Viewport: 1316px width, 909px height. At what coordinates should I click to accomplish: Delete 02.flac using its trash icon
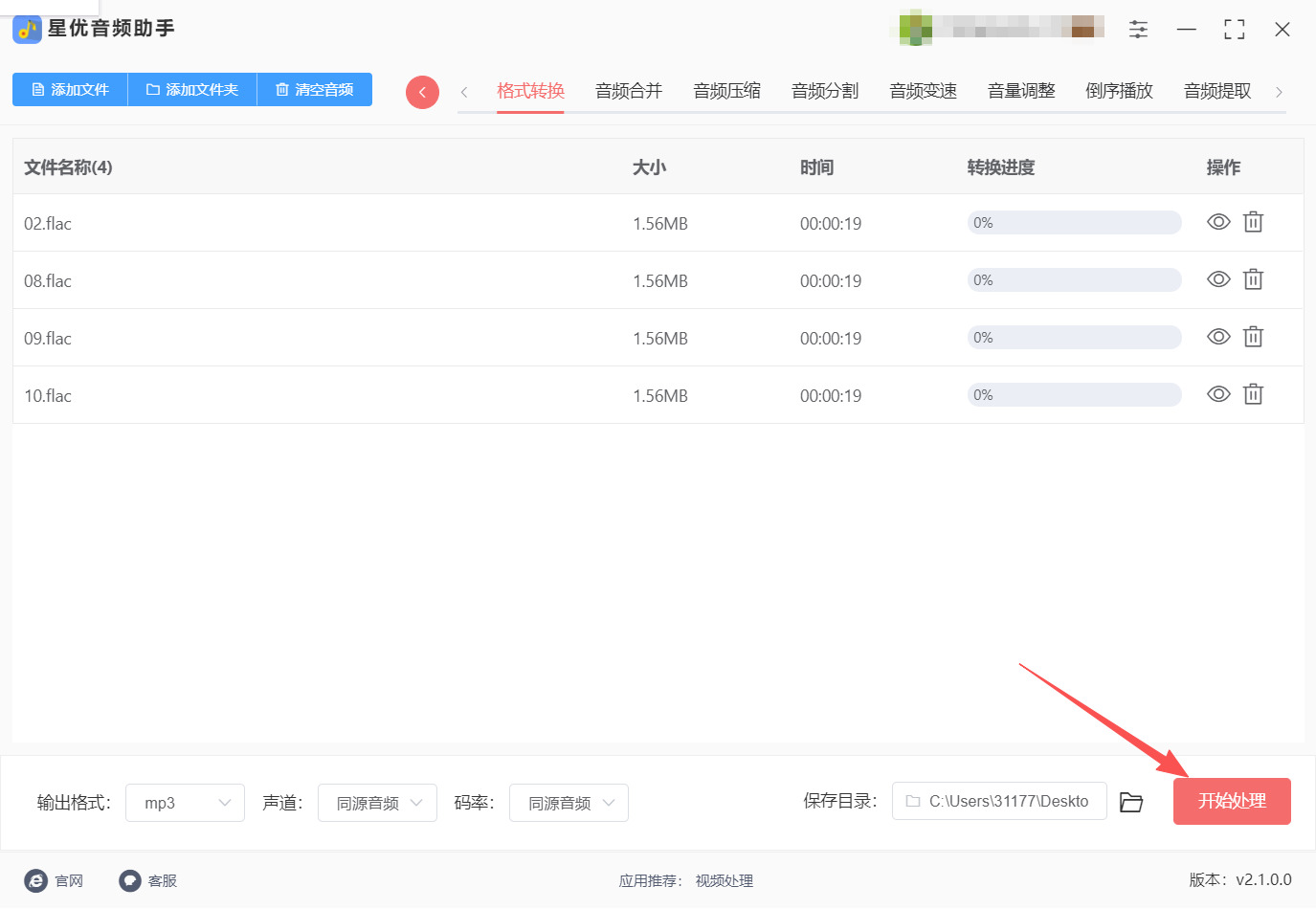[x=1253, y=222]
